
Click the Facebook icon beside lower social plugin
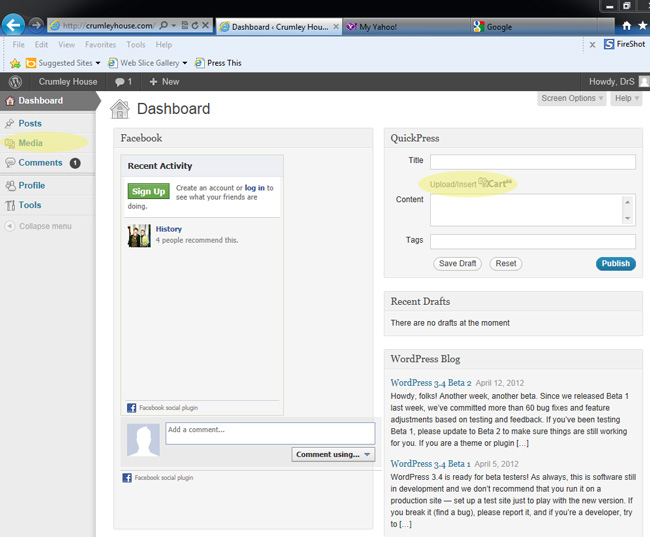127,478
